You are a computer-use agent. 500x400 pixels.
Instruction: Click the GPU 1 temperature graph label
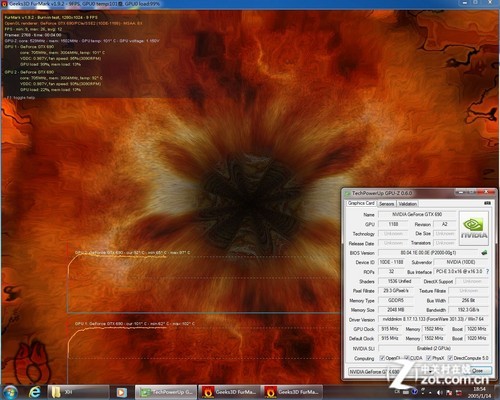pos(135,324)
